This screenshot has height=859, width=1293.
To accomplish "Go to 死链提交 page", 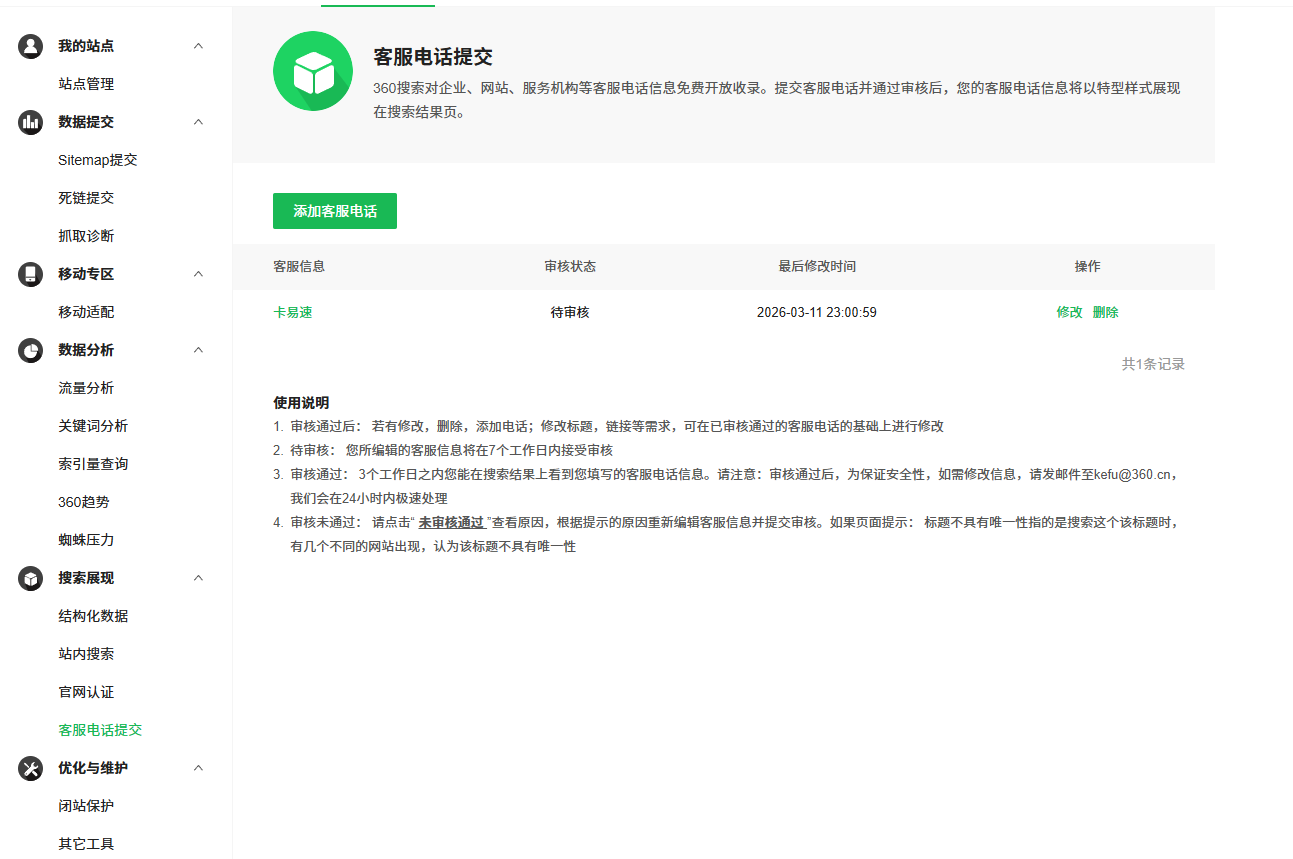I will click(x=86, y=198).
